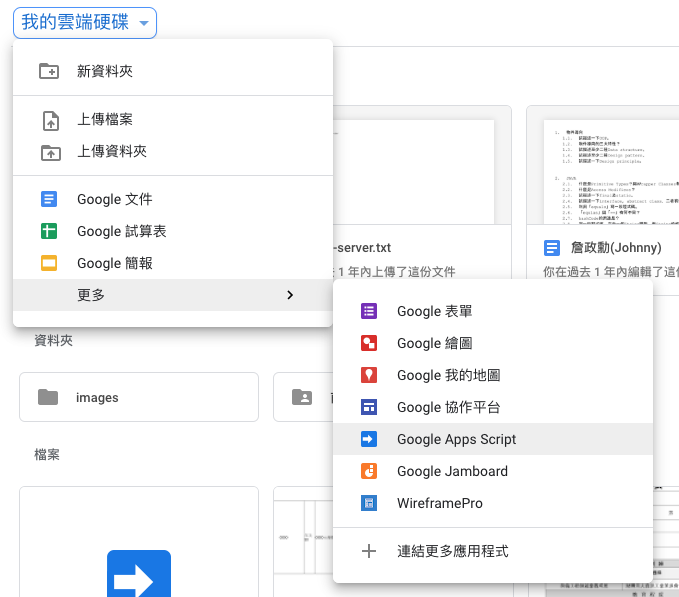The height and width of the screenshot is (597, 679).
Task: Open the table document thumbnail under 檔案
Action: (x=303, y=542)
